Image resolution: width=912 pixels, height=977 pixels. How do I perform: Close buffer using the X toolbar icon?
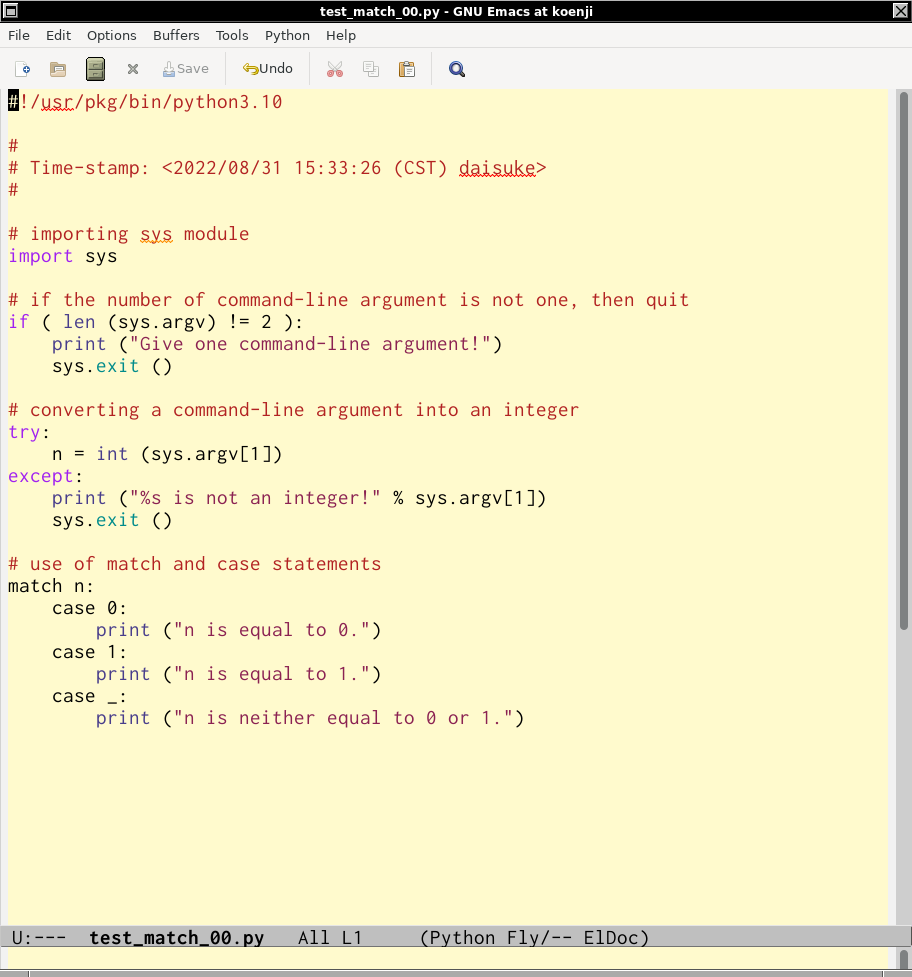tap(132, 69)
